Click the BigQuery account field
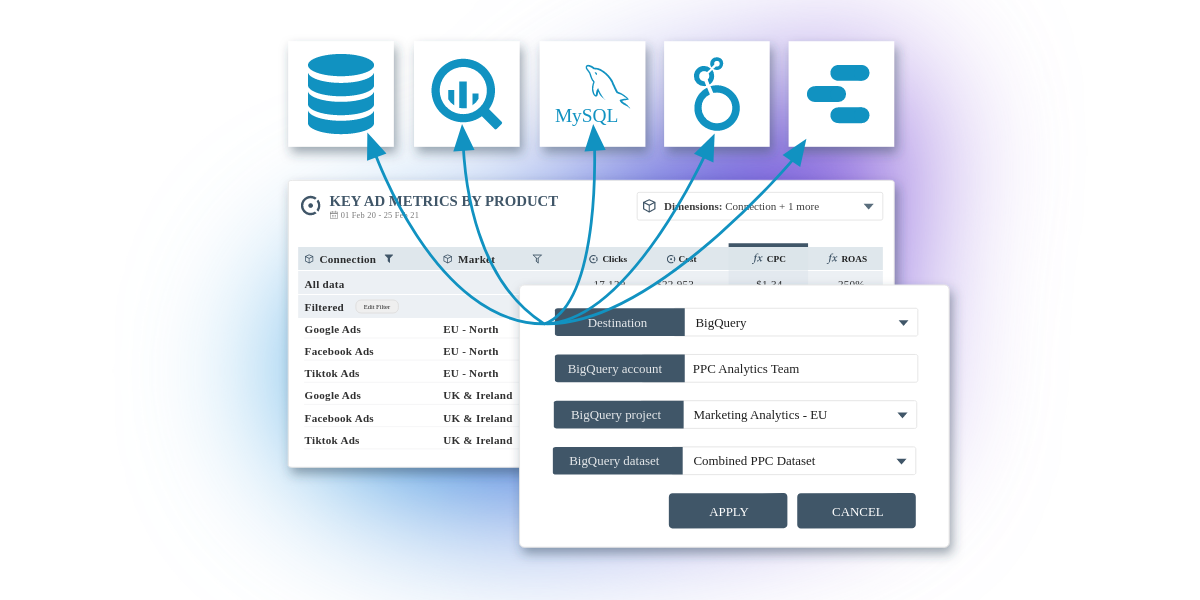1200x600 pixels. [x=801, y=368]
